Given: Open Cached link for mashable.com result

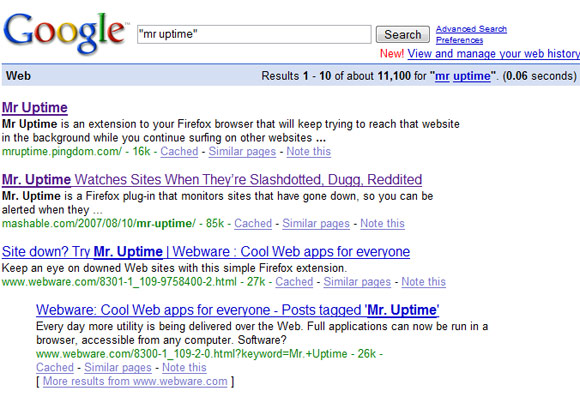Looking at the screenshot, I should 253,223.
